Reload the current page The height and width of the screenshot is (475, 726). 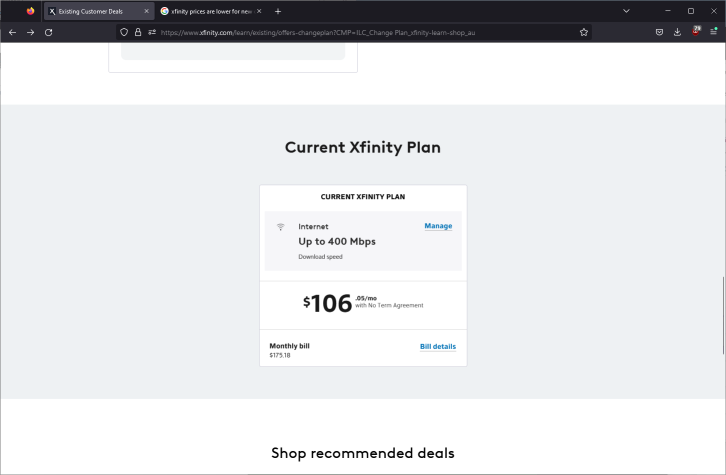tap(49, 32)
